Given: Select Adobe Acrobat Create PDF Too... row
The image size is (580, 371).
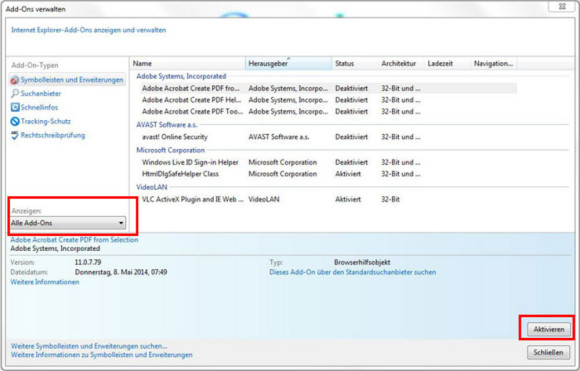Looking at the screenshot, I should tap(324, 111).
